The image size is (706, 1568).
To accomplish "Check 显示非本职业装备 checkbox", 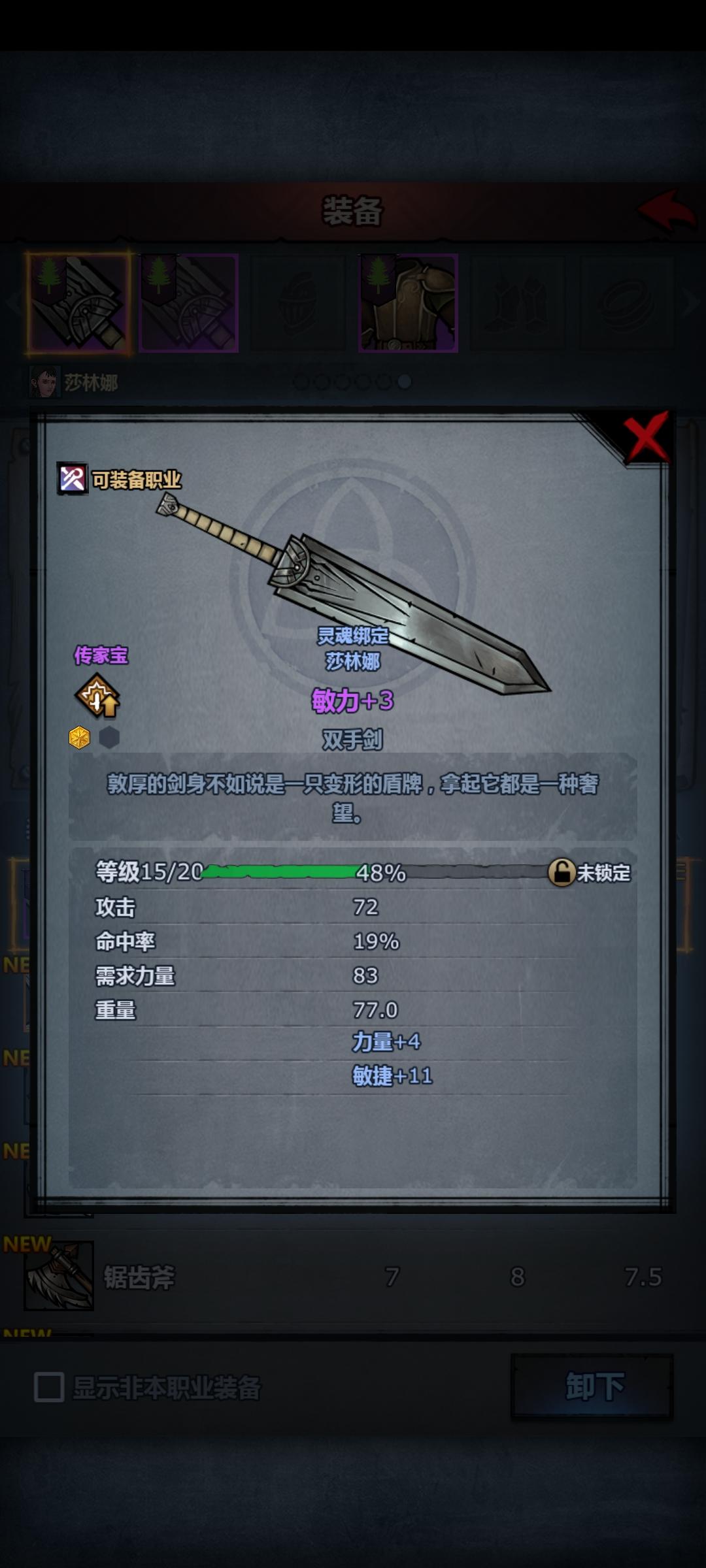I will (49, 1387).
